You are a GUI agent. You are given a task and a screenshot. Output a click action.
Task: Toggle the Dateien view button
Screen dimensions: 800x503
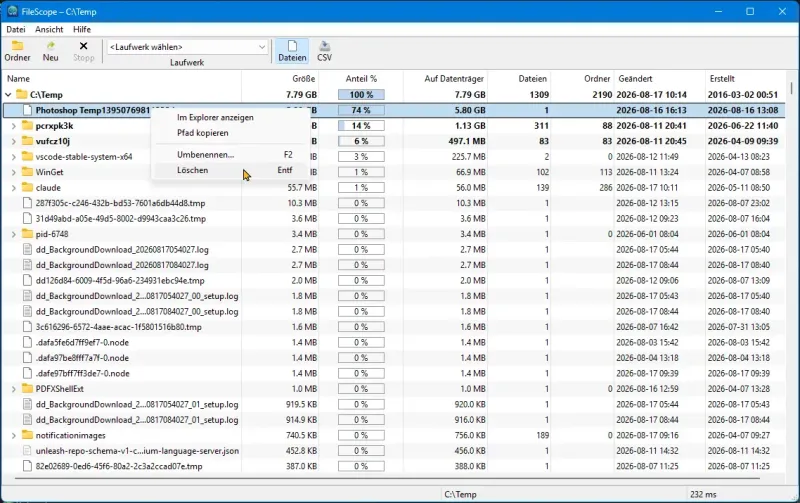[x=292, y=51]
